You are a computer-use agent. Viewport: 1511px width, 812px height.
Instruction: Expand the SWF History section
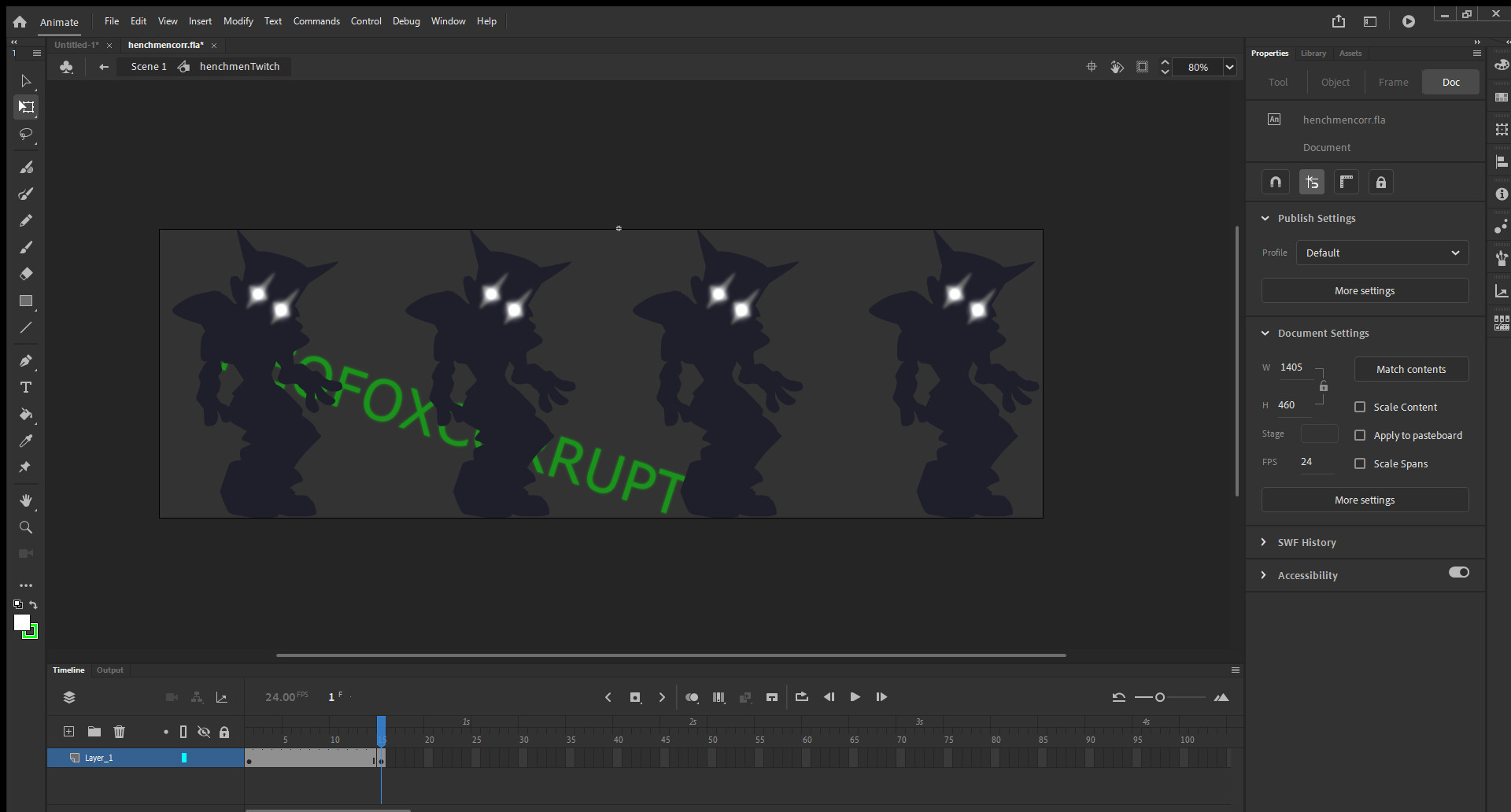(1265, 542)
